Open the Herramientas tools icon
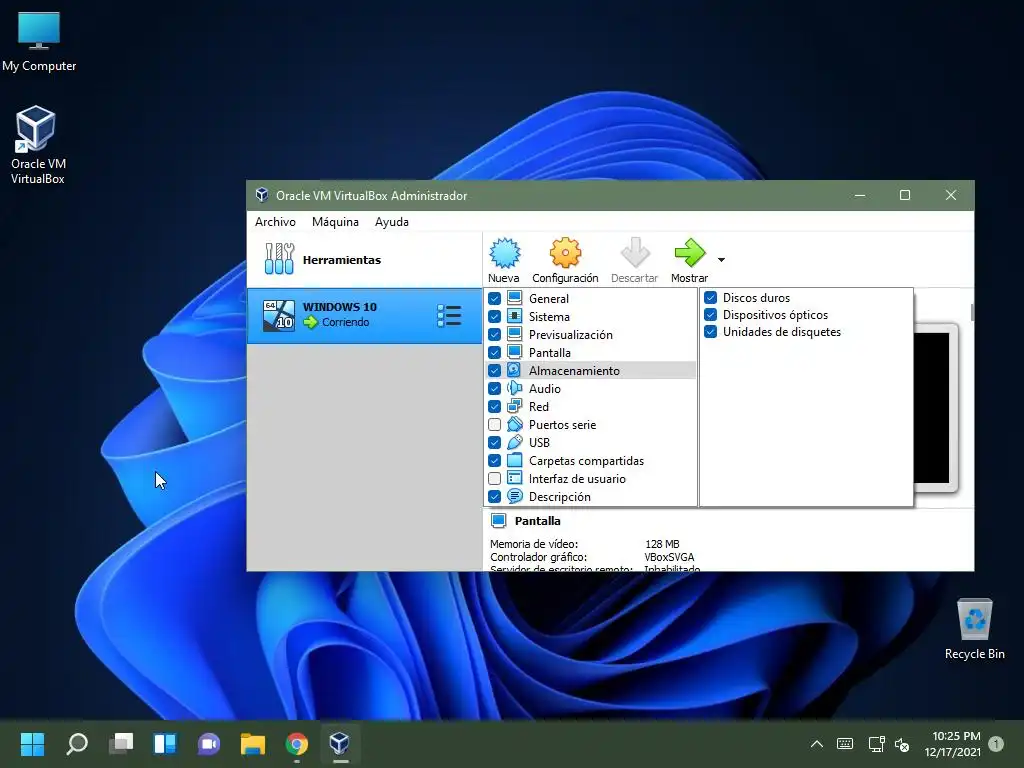Image resolution: width=1024 pixels, height=768 pixels. [x=280, y=259]
